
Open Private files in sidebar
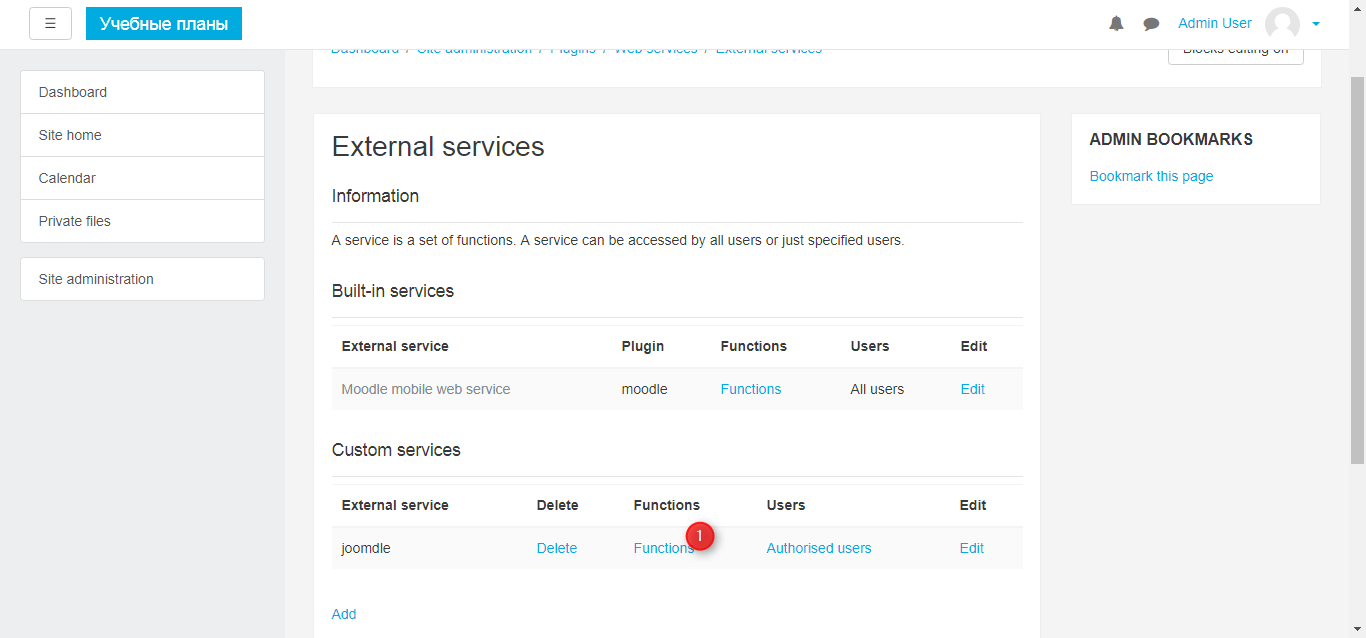coord(75,221)
